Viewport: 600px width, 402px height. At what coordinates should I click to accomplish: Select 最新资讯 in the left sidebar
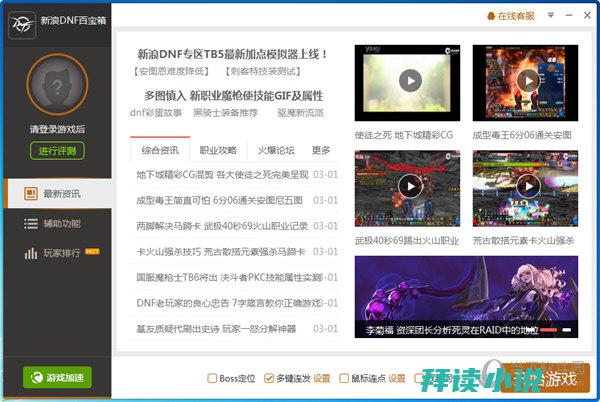[57, 194]
